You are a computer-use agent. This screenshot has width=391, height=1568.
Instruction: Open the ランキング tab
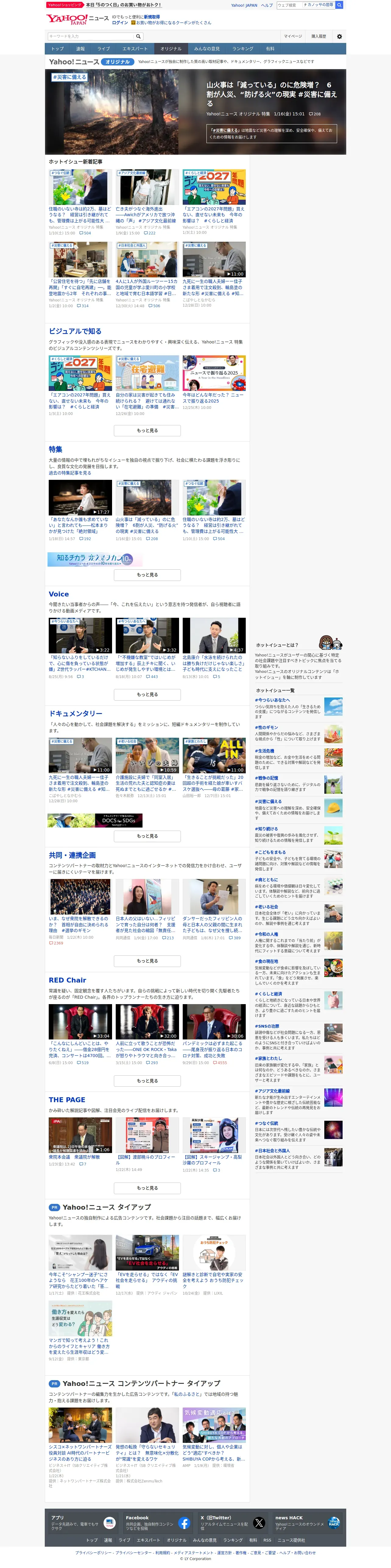point(243,49)
